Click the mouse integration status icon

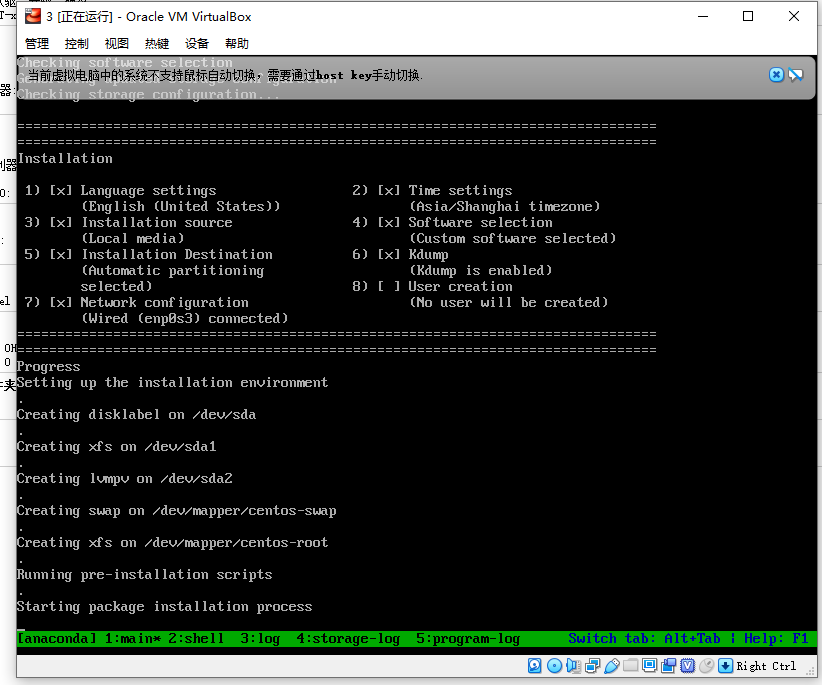pos(706,666)
